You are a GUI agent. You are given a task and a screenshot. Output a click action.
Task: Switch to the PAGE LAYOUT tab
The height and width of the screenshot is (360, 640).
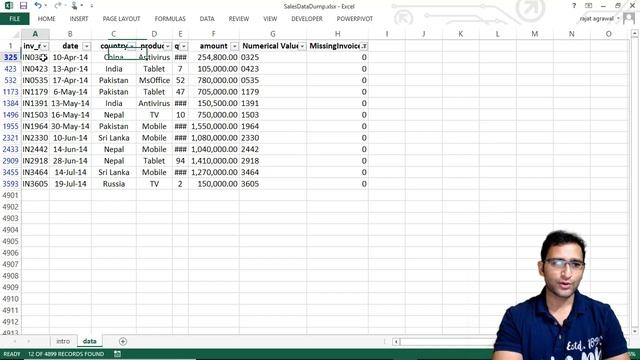click(x=121, y=19)
